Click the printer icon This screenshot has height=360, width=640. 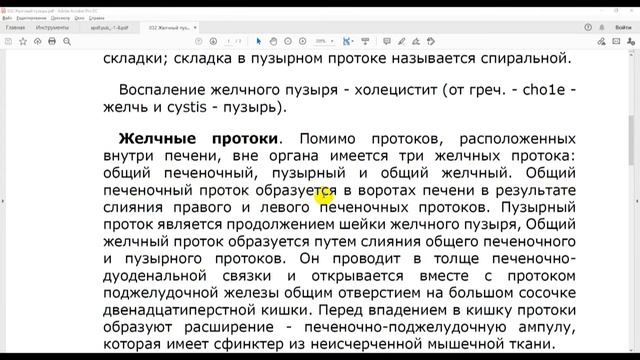(52, 41)
